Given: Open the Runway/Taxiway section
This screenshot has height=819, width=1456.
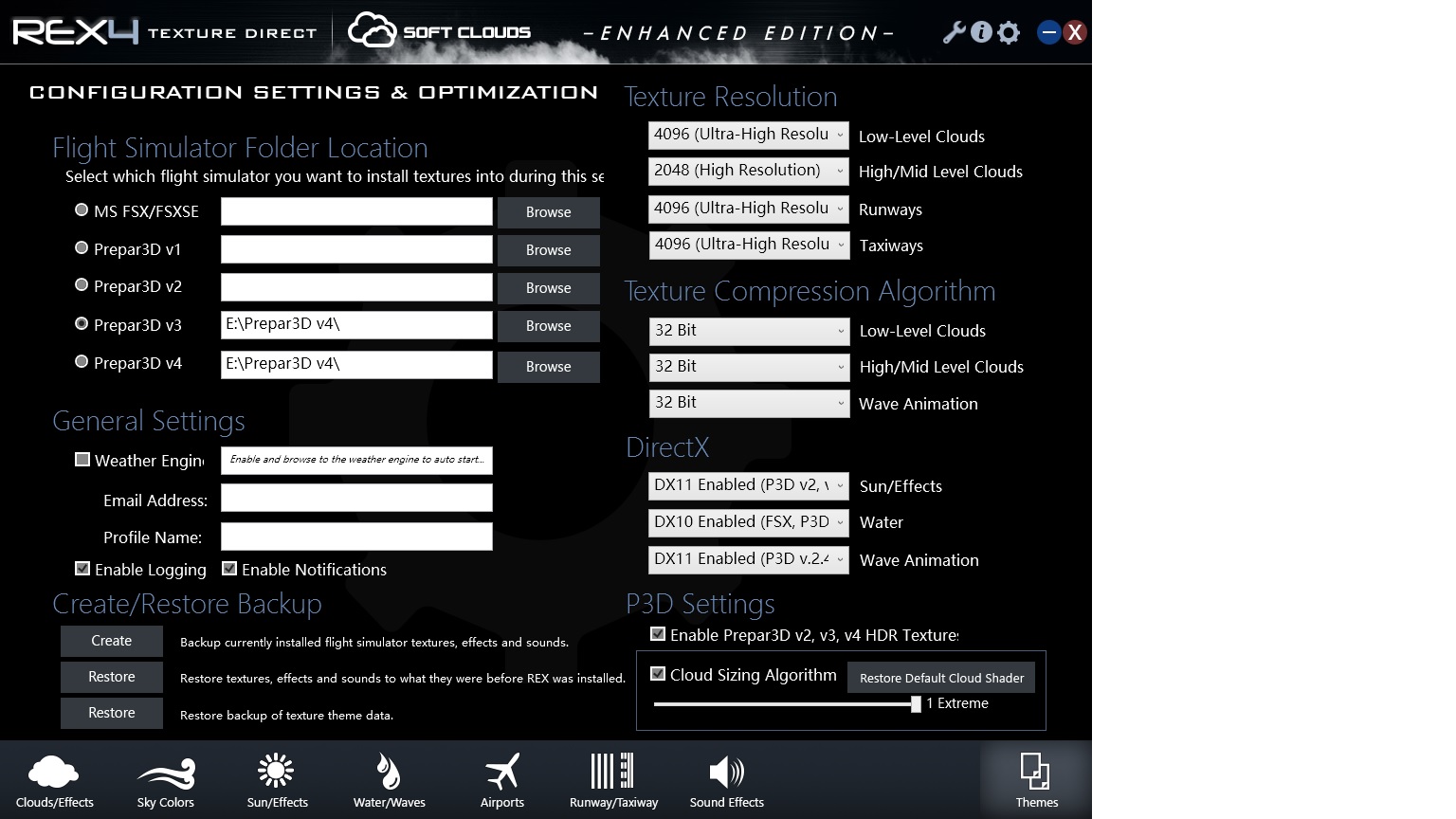Looking at the screenshot, I should [613, 780].
